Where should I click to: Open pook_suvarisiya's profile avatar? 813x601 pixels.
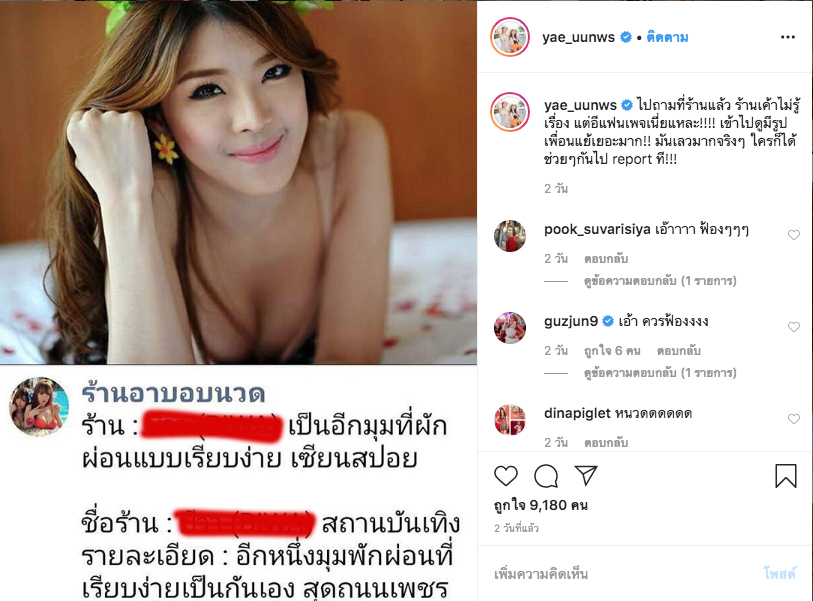pos(510,236)
